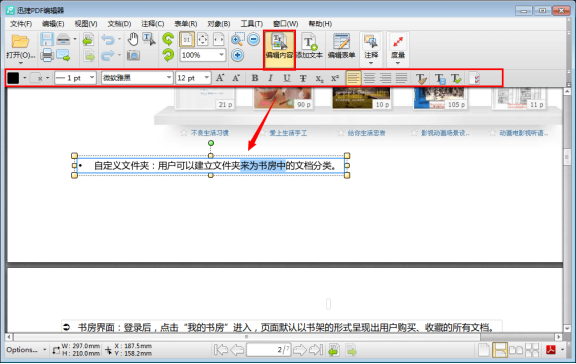Screen dimensions: 576x364
Task: Click the page number input field
Action: pyautogui.click(x=269, y=350)
